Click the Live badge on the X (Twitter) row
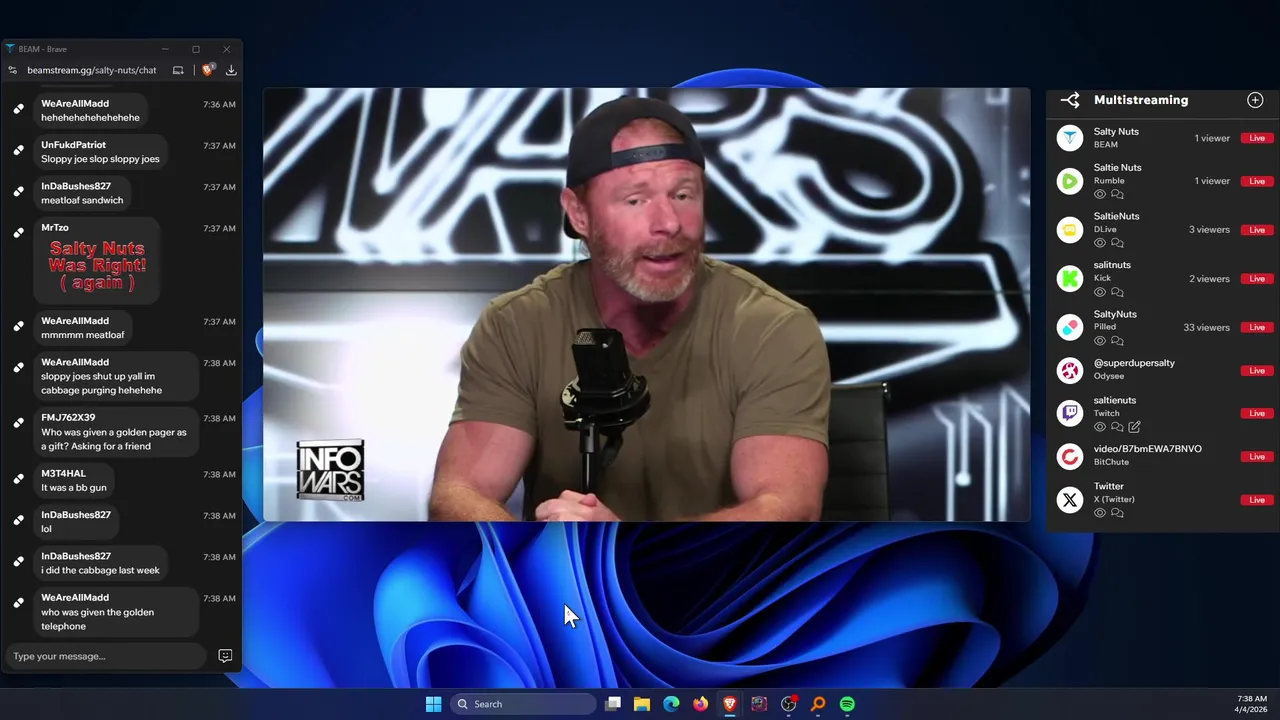The image size is (1280, 720). (x=1257, y=499)
